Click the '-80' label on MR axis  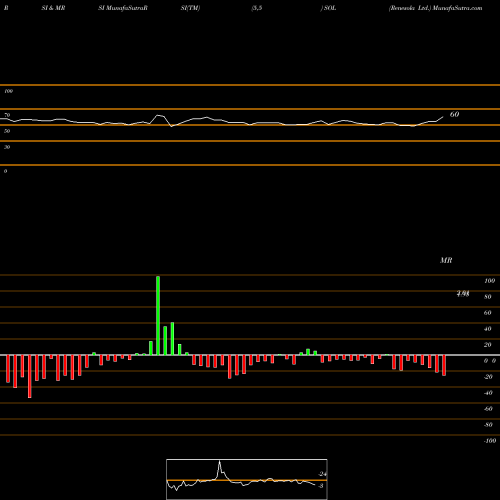488,425
